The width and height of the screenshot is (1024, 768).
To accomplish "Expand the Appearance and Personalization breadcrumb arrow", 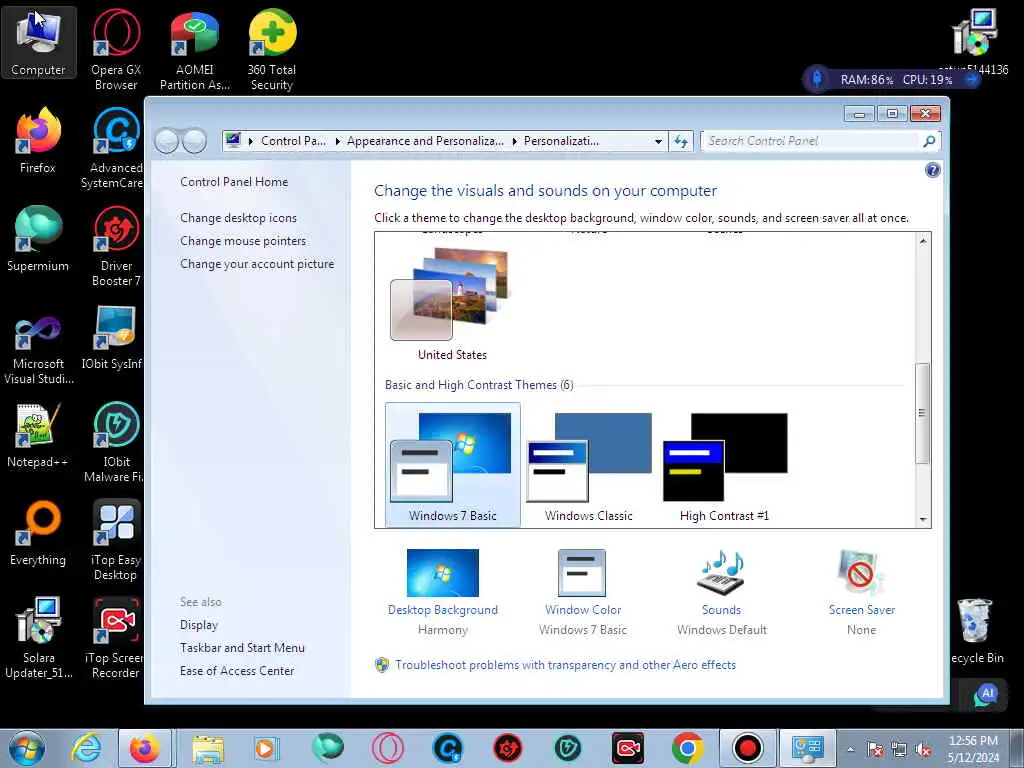I will point(515,141).
